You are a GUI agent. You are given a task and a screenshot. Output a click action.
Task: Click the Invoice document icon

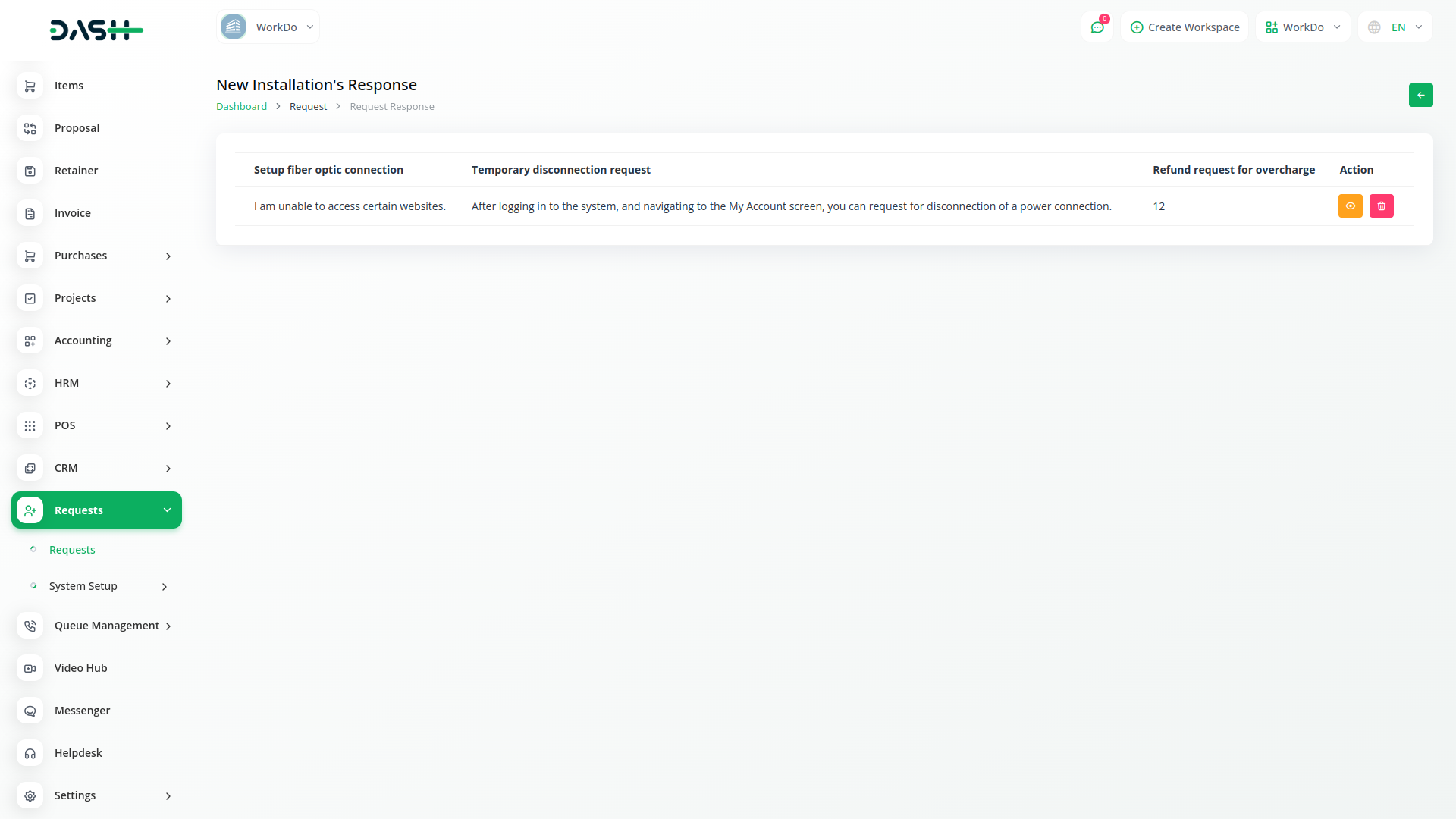(30, 213)
